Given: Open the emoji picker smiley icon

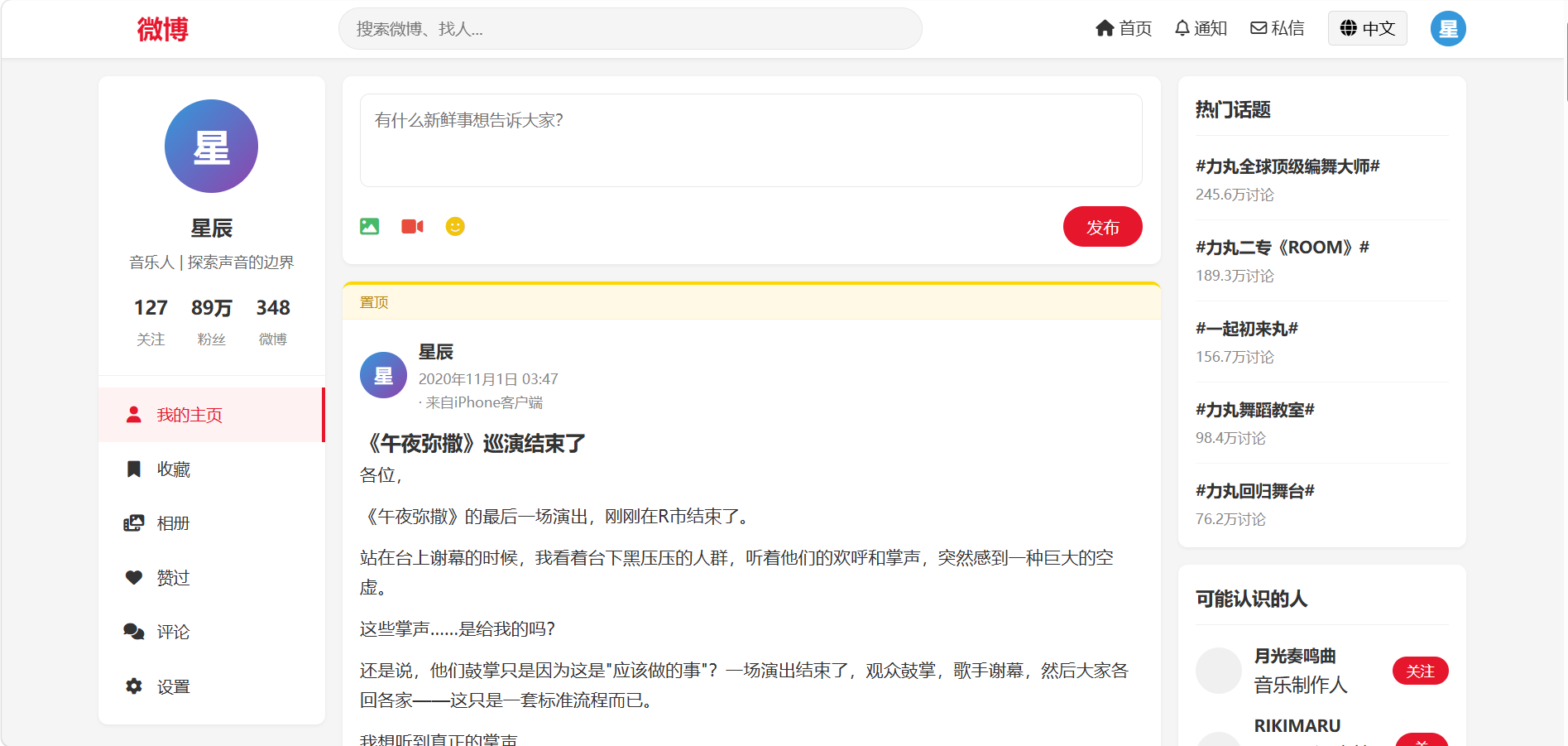Looking at the screenshot, I should pos(455,227).
